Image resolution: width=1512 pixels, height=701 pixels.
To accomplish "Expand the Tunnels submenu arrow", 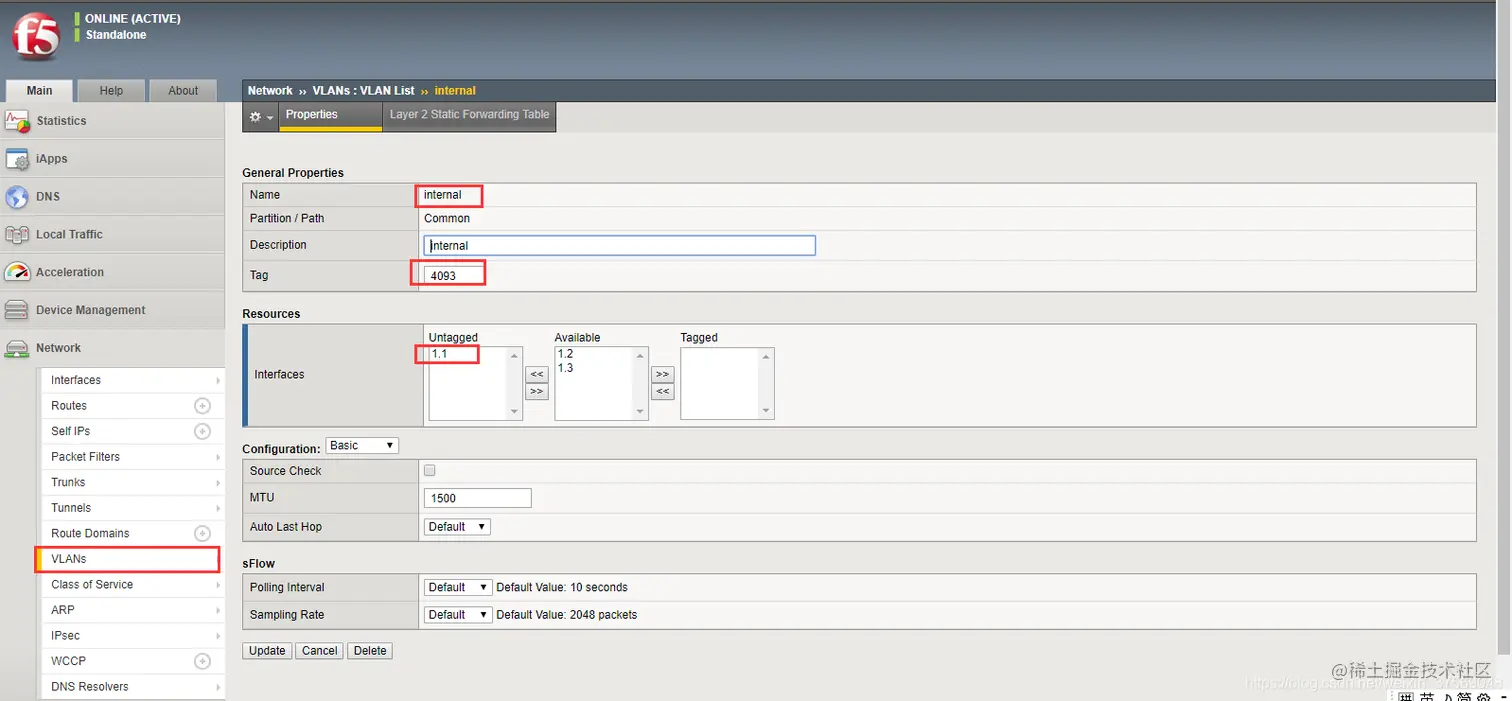I will click(218, 508).
